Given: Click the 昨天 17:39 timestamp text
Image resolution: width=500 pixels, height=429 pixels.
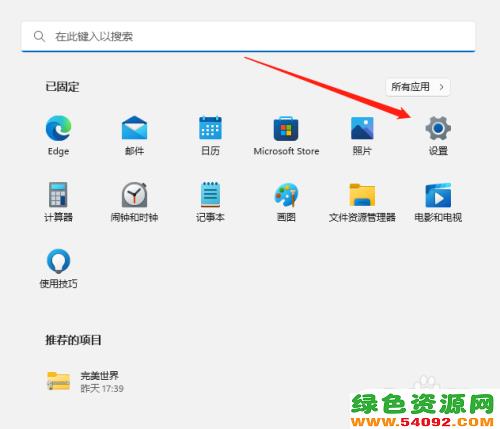Looking at the screenshot, I should click(x=102, y=389).
